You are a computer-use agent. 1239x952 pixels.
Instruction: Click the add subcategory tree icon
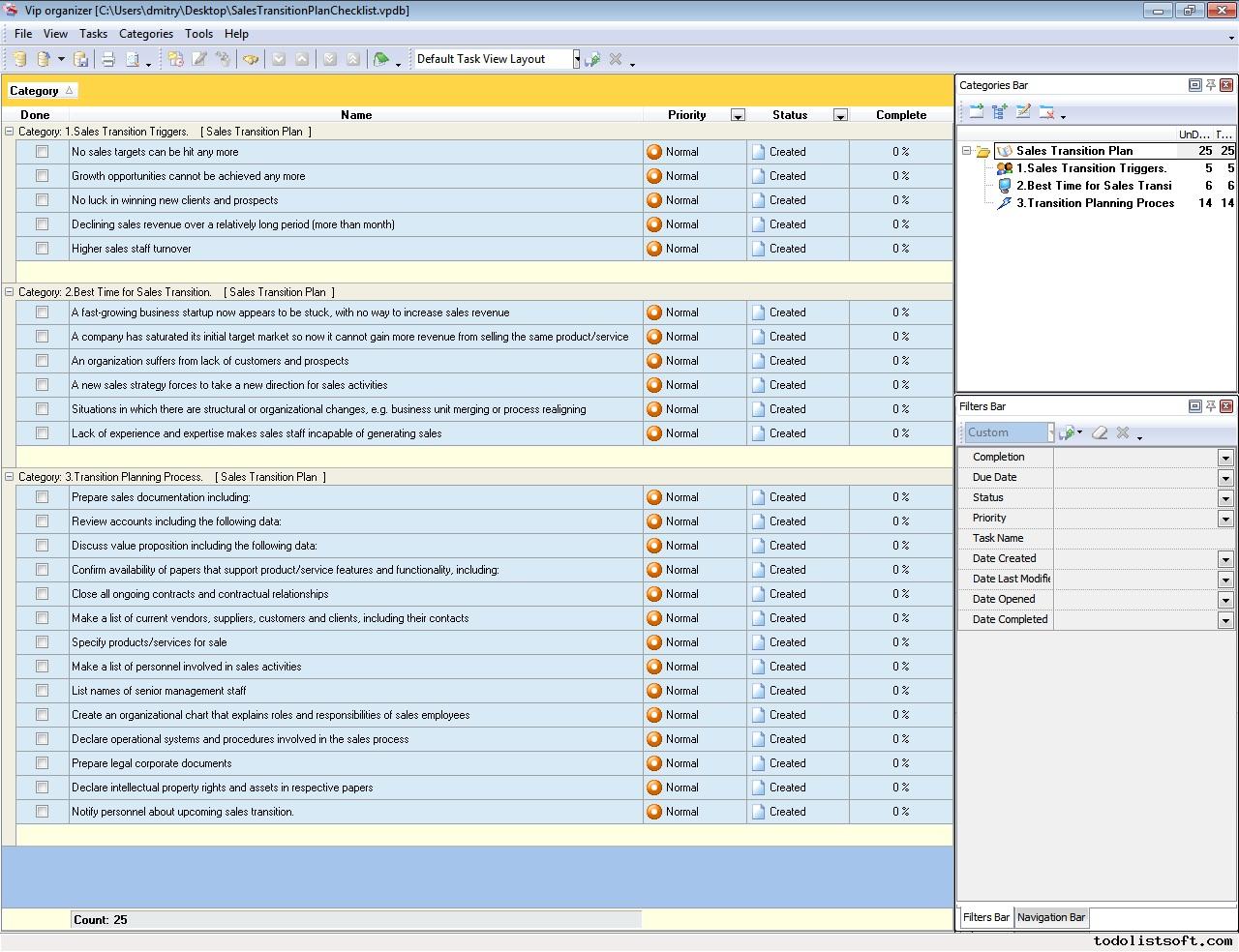pos(999,112)
